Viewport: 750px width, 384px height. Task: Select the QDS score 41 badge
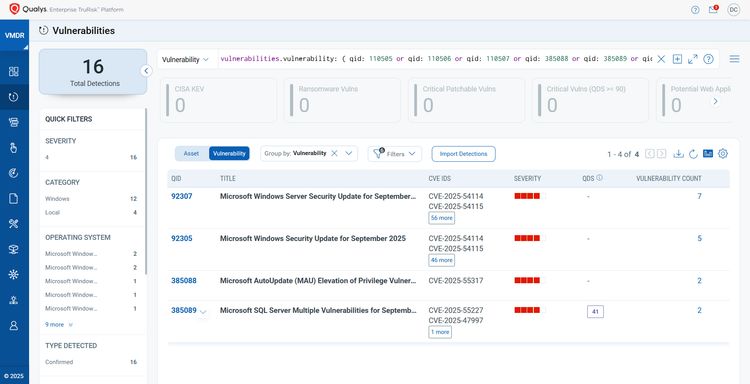(x=596, y=312)
